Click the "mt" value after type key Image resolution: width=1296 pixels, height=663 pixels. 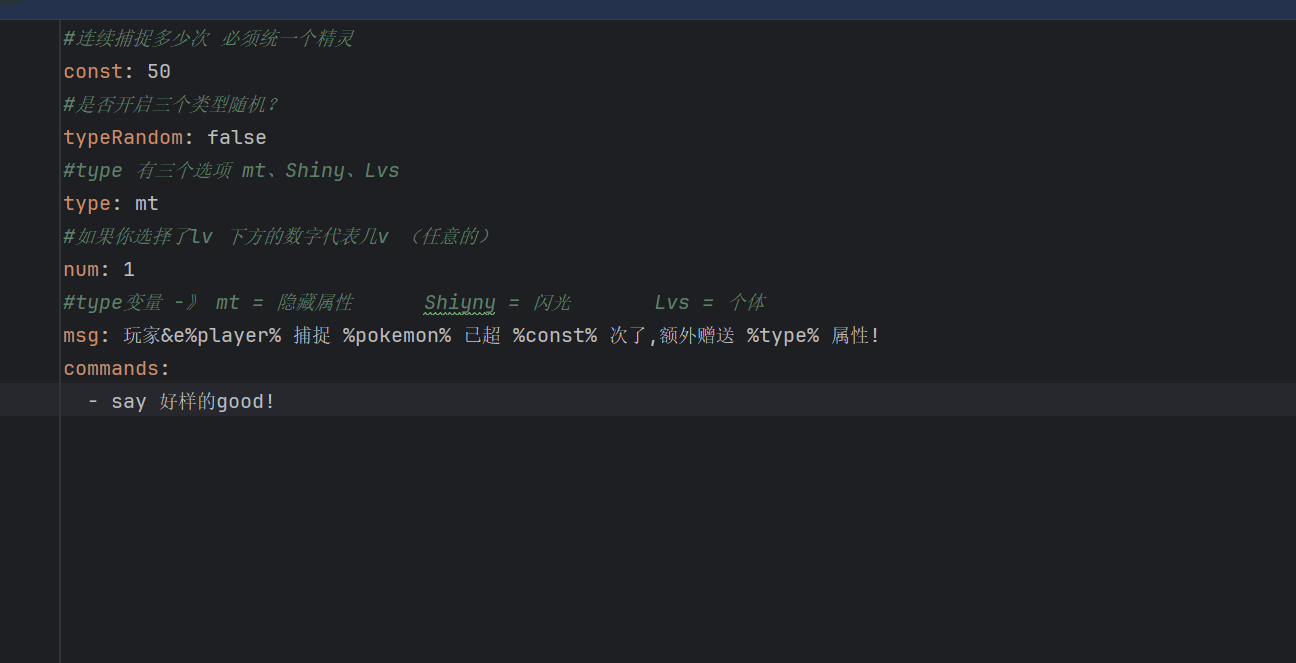click(147, 204)
